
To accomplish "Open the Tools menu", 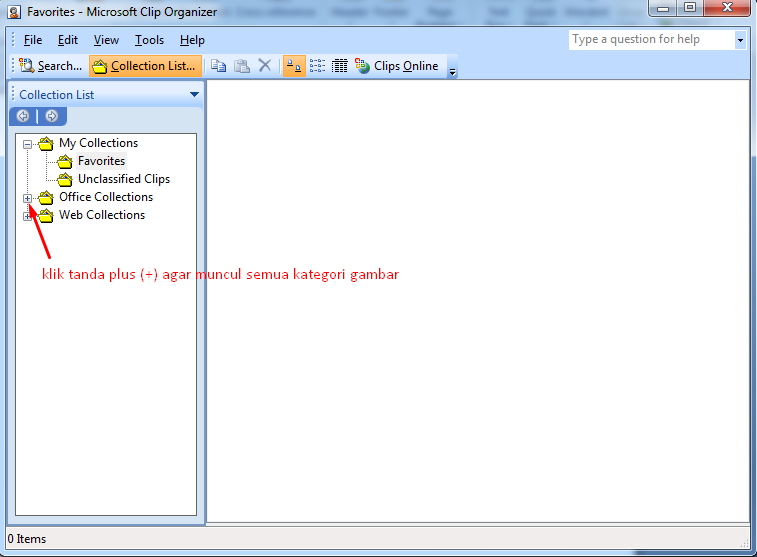I will [149, 40].
